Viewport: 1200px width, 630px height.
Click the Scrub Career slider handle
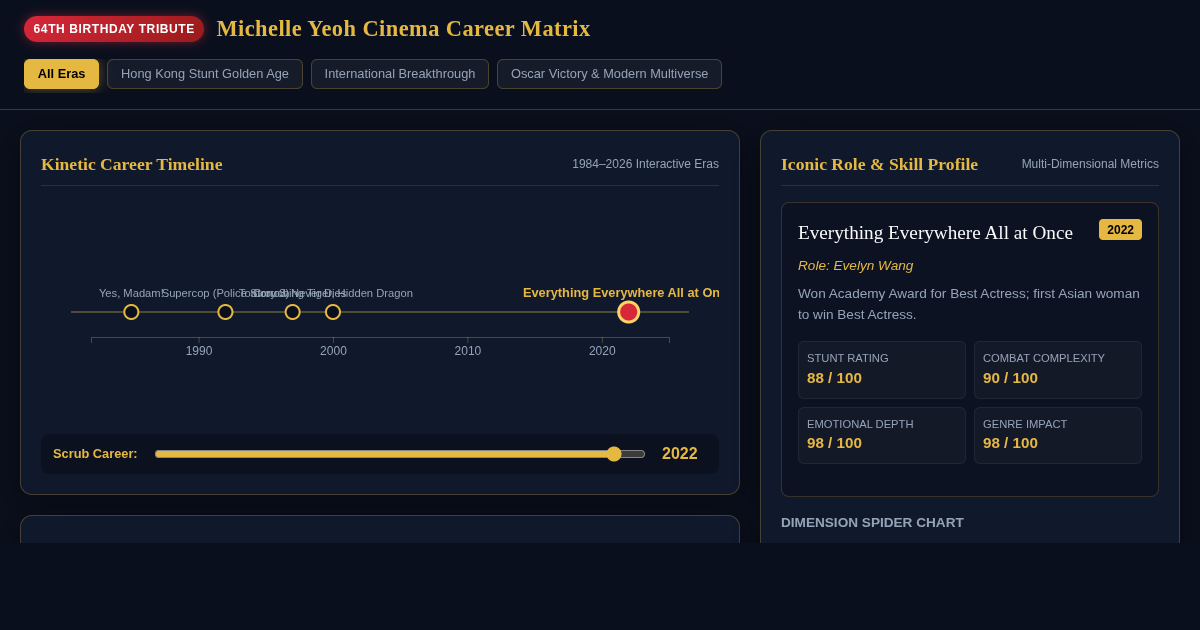[614, 454]
